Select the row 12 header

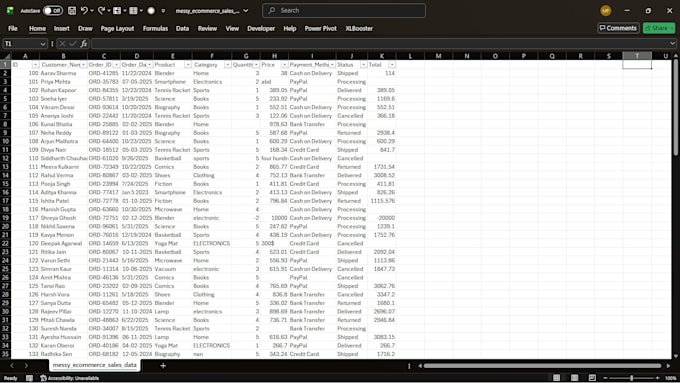[x=5, y=158]
